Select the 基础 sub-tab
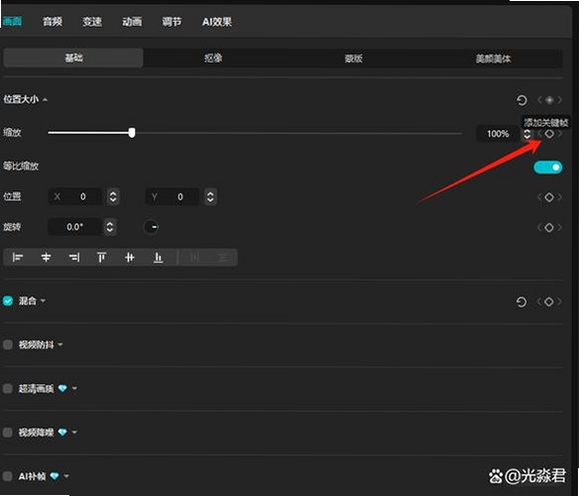The image size is (579, 496). coord(73,58)
